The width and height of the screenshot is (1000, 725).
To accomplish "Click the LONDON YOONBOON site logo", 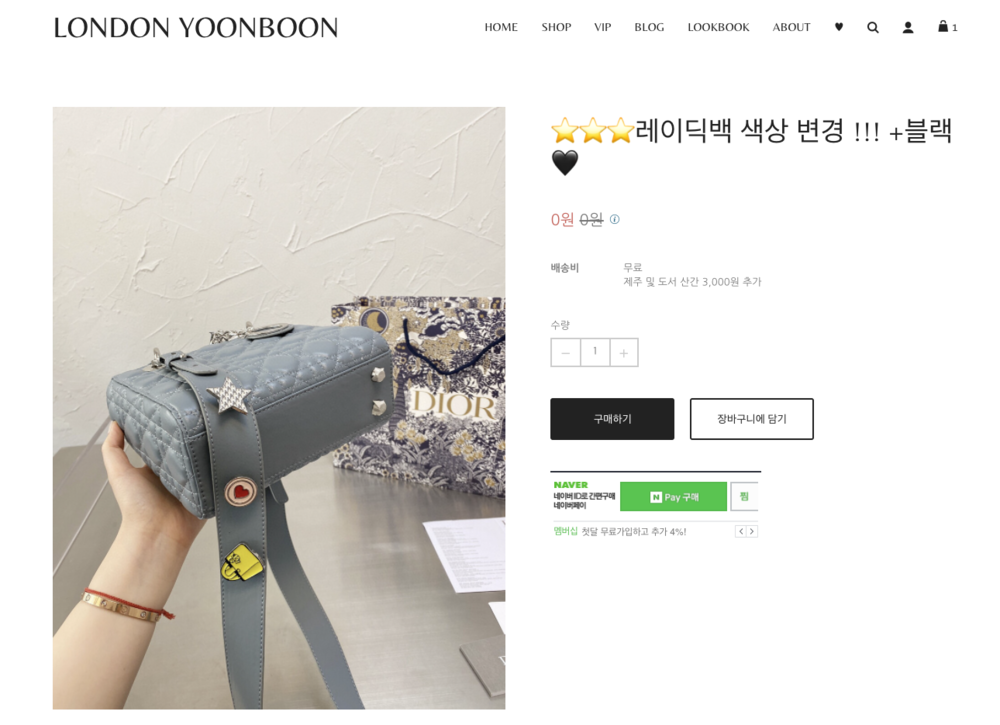I will [196, 28].
